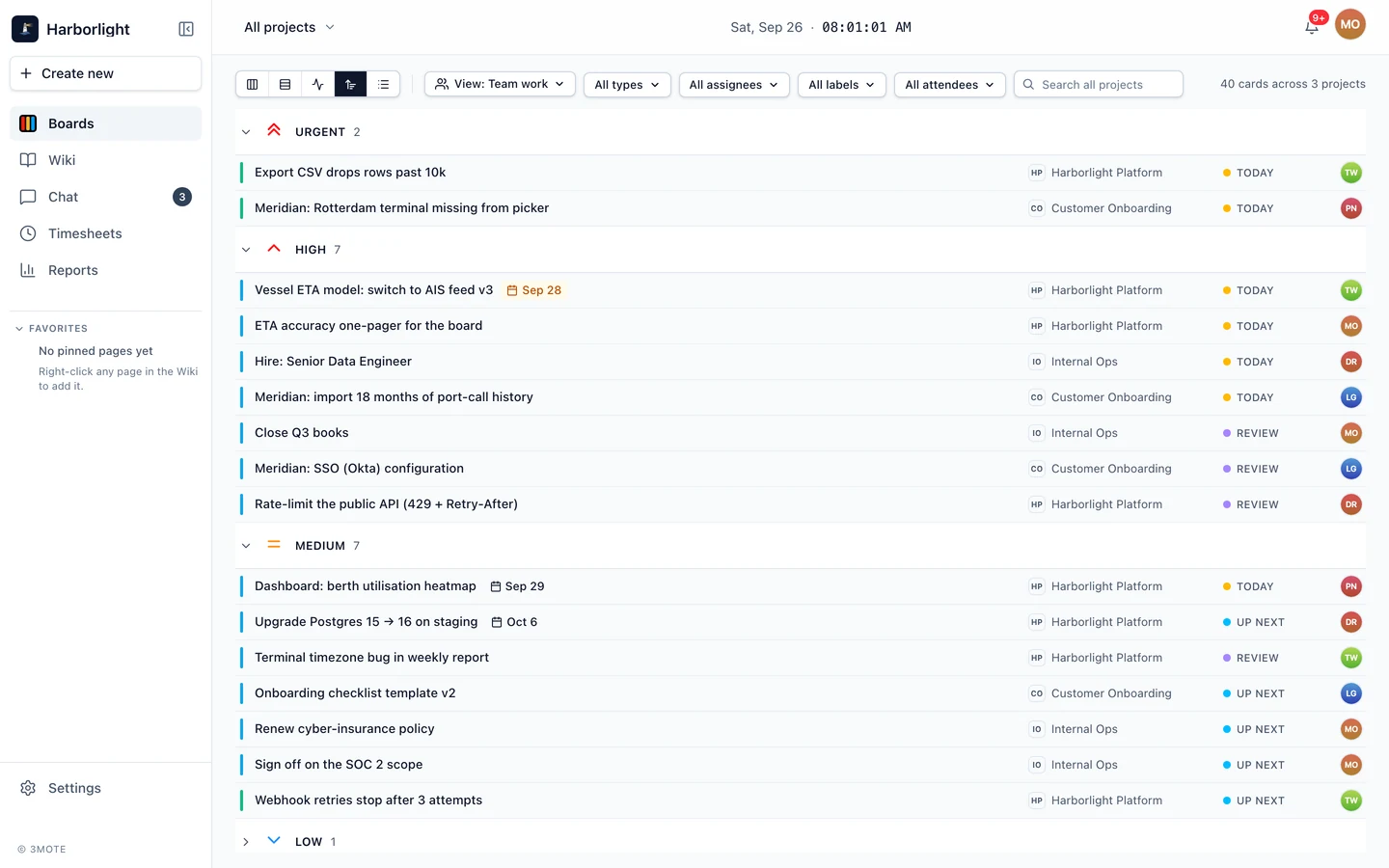The width and height of the screenshot is (1389, 868).
Task: Open card "Export CSV drops rows past 10k"
Action: point(350,173)
